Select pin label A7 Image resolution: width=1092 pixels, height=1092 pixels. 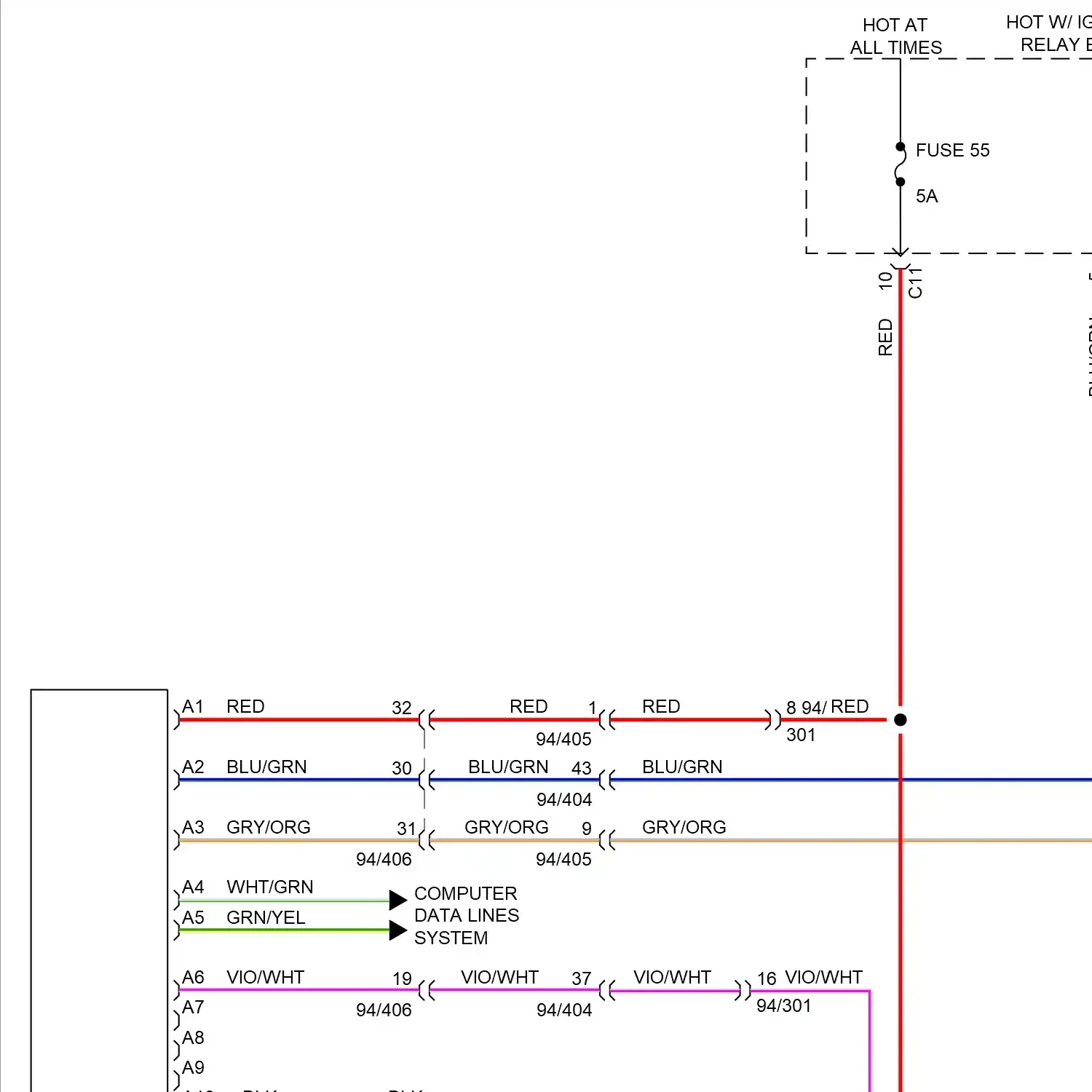(193, 1007)
